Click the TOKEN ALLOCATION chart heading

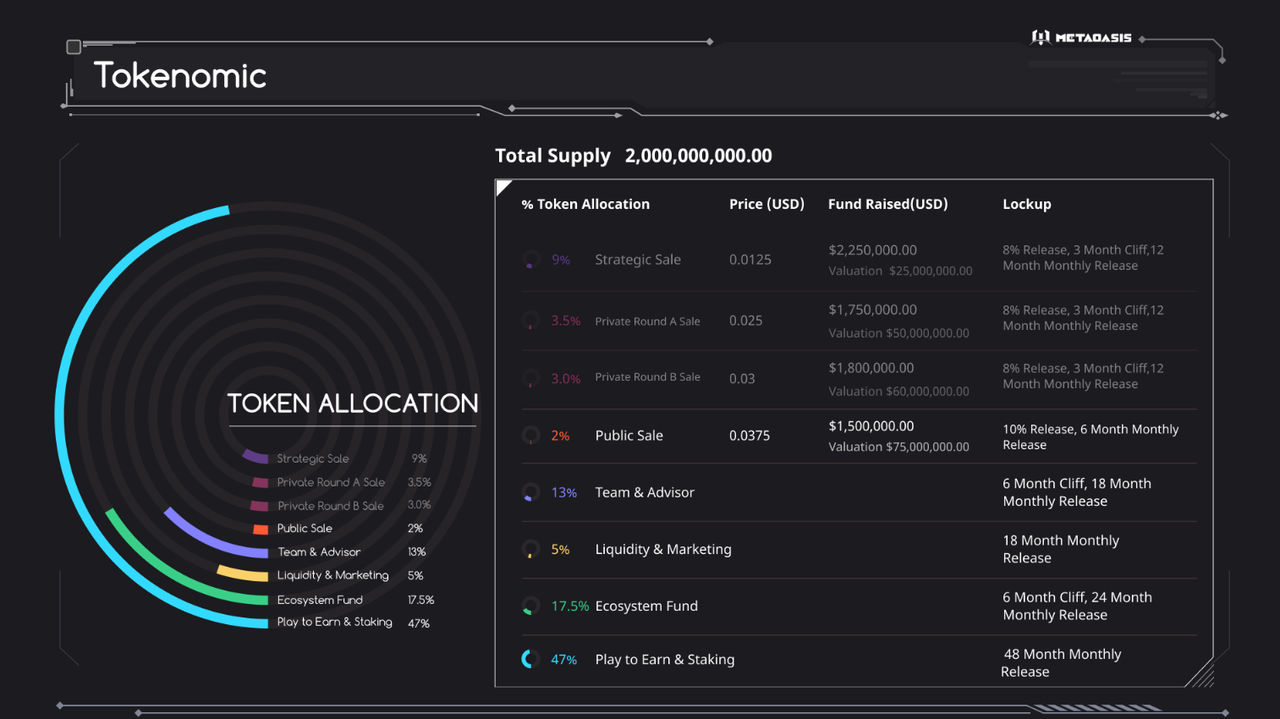coord(352,404)
